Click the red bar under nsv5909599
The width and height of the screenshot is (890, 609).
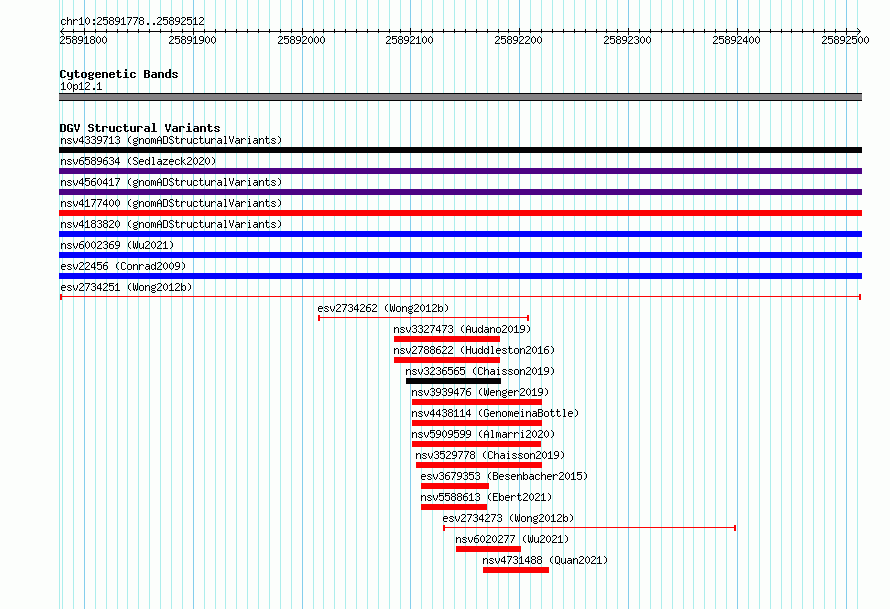[477, 444]
